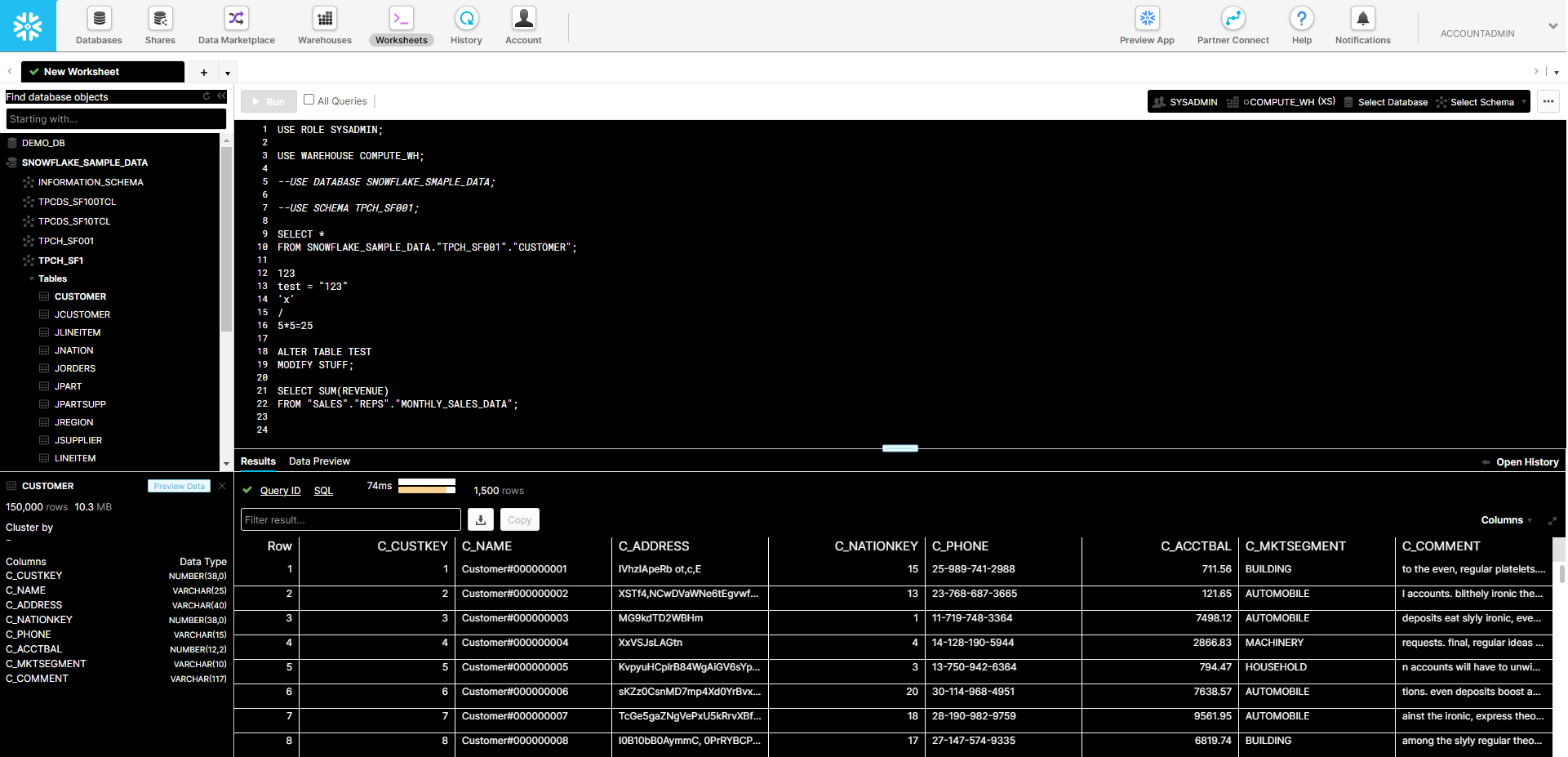Open the tab list dropdown at far right
Image resolution: width=1568 pixels, height=757 pixels.
tap(1557, 73)
